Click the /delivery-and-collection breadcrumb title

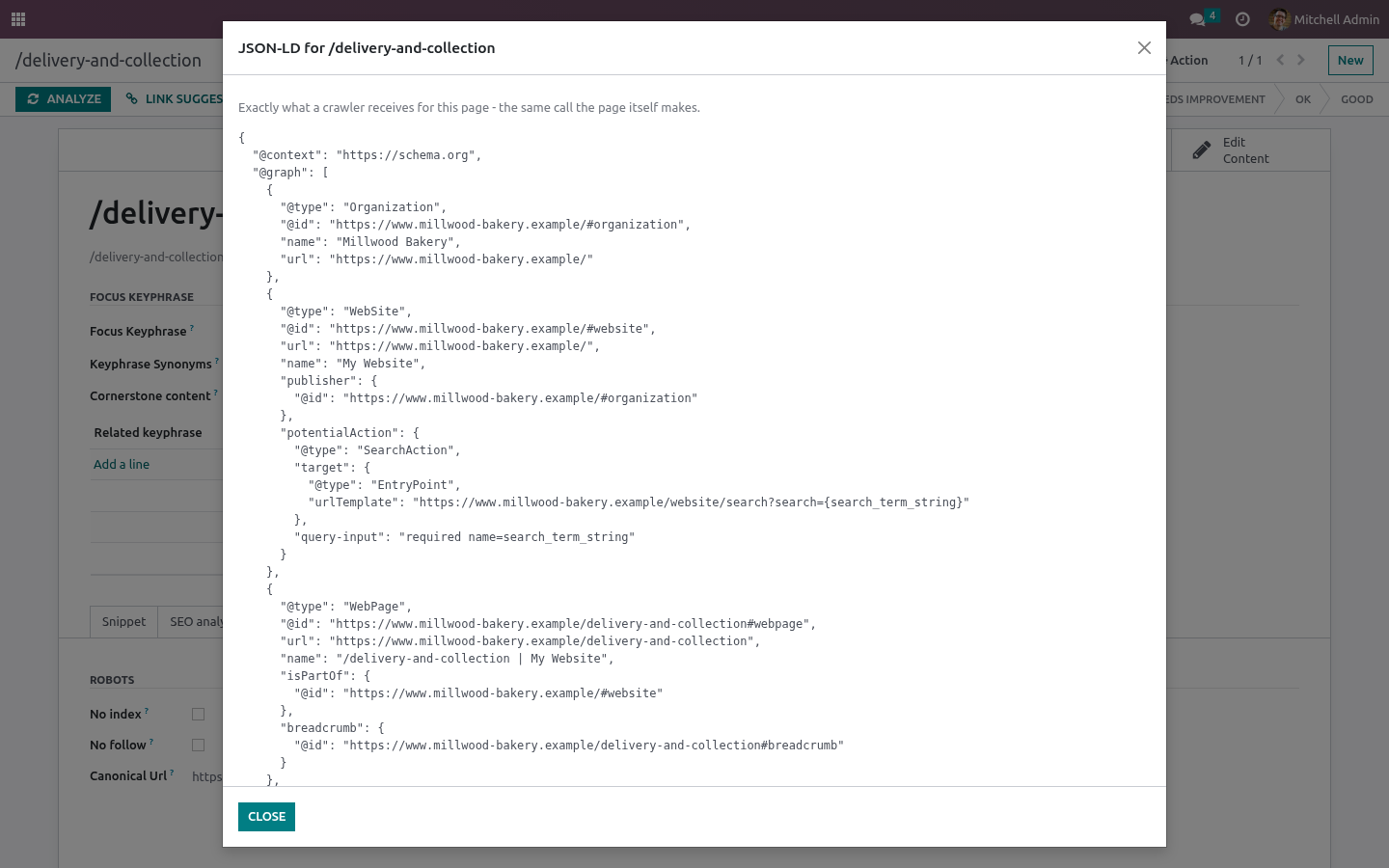click(x=108, y=61)
